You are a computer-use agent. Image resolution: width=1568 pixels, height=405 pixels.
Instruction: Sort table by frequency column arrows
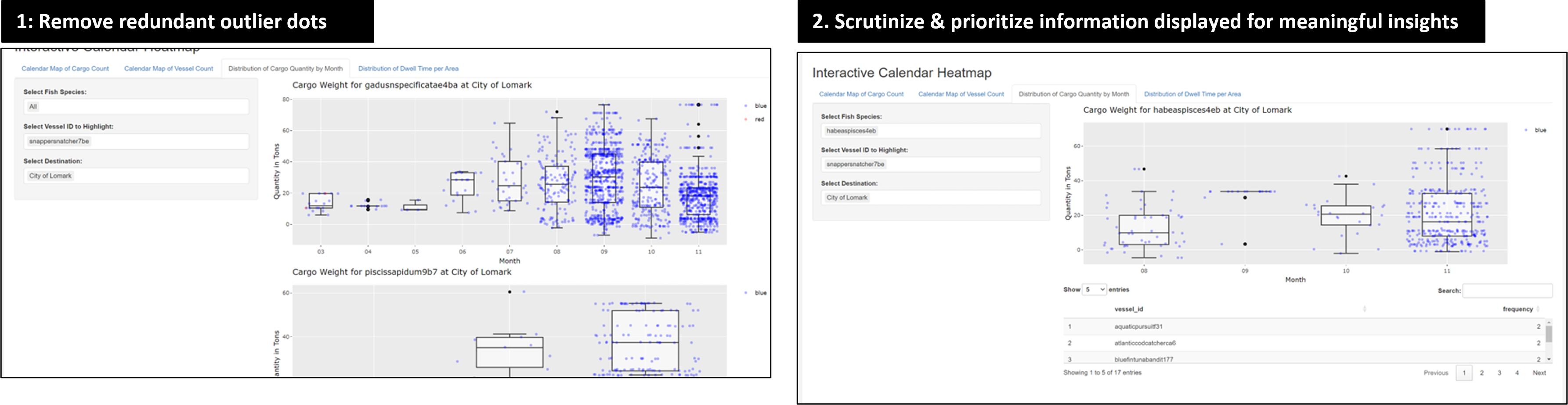click(1538, 310)
